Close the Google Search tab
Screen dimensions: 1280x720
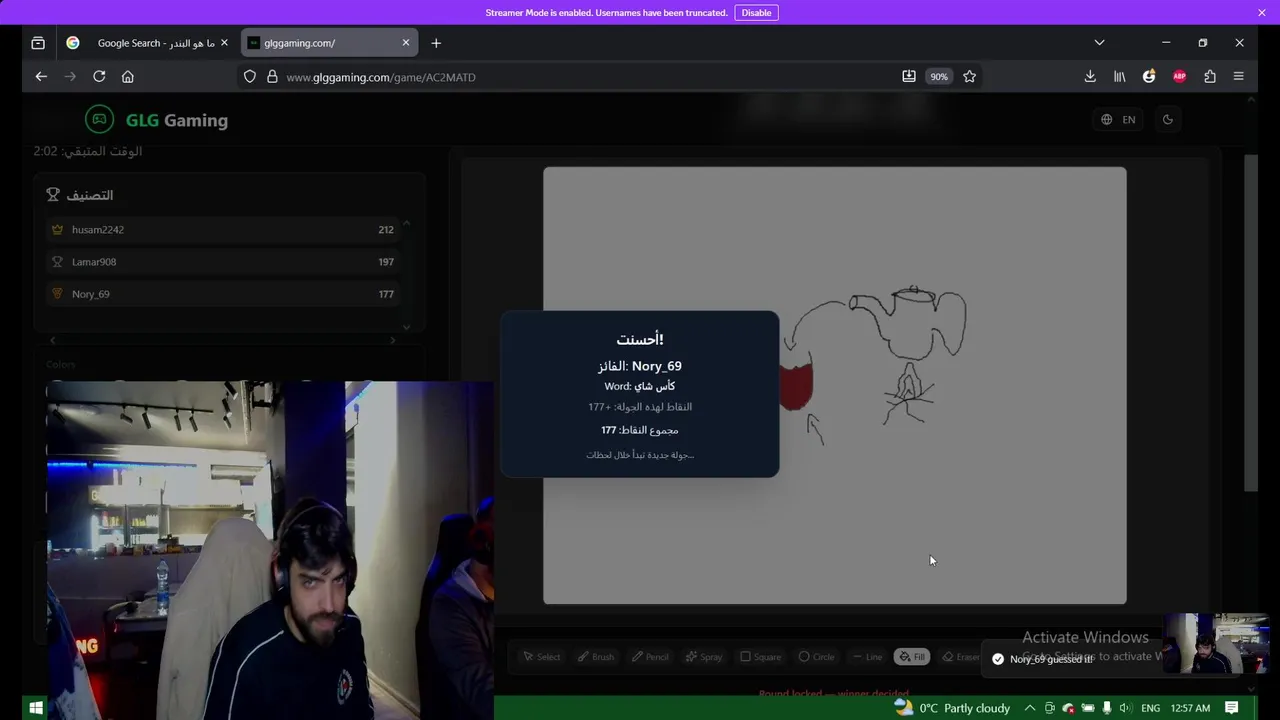[x=224, y=43]
